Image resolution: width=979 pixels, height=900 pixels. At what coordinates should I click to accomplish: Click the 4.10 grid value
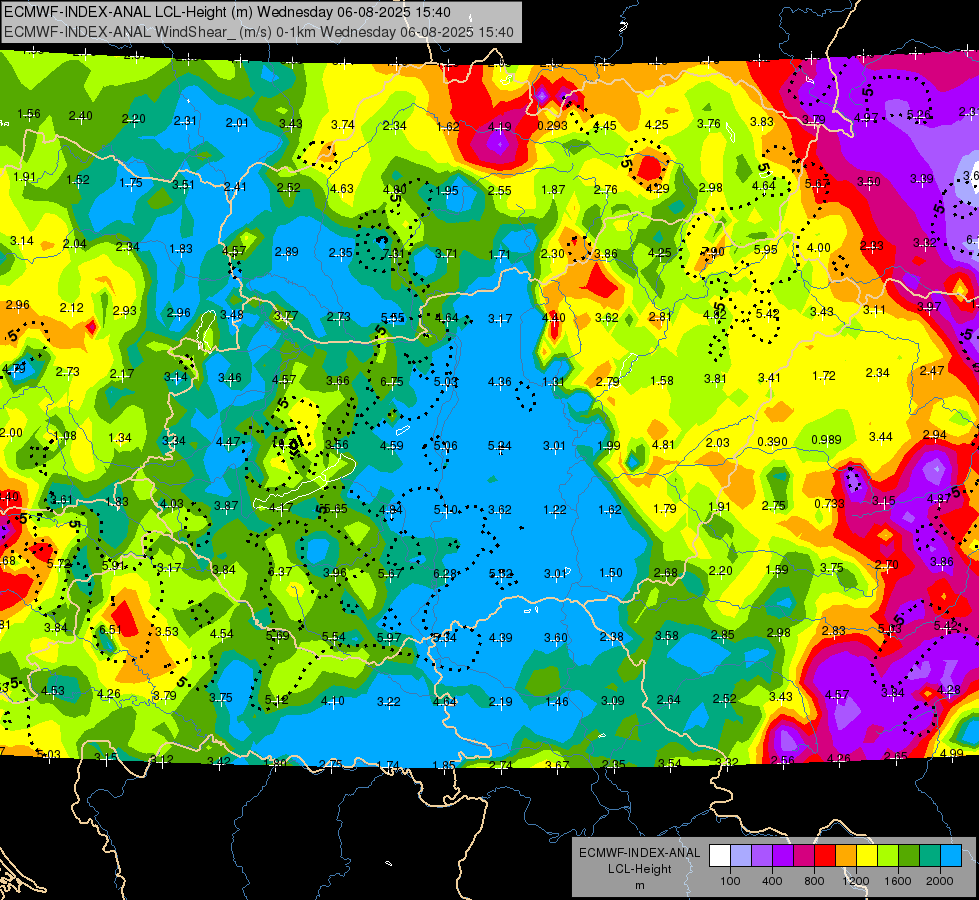click(x=332, y=701)
